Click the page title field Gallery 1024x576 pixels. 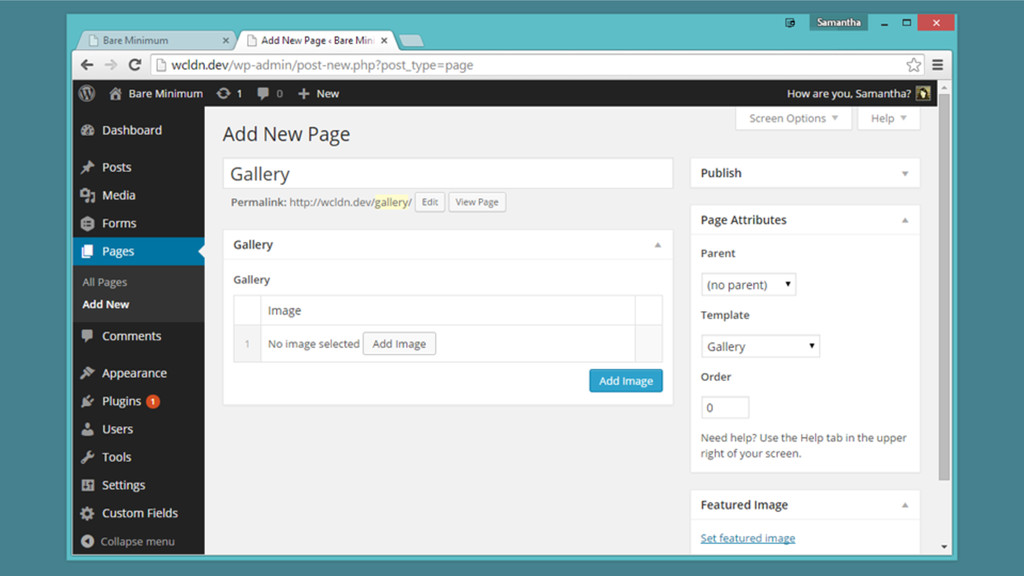pos(448,174)
